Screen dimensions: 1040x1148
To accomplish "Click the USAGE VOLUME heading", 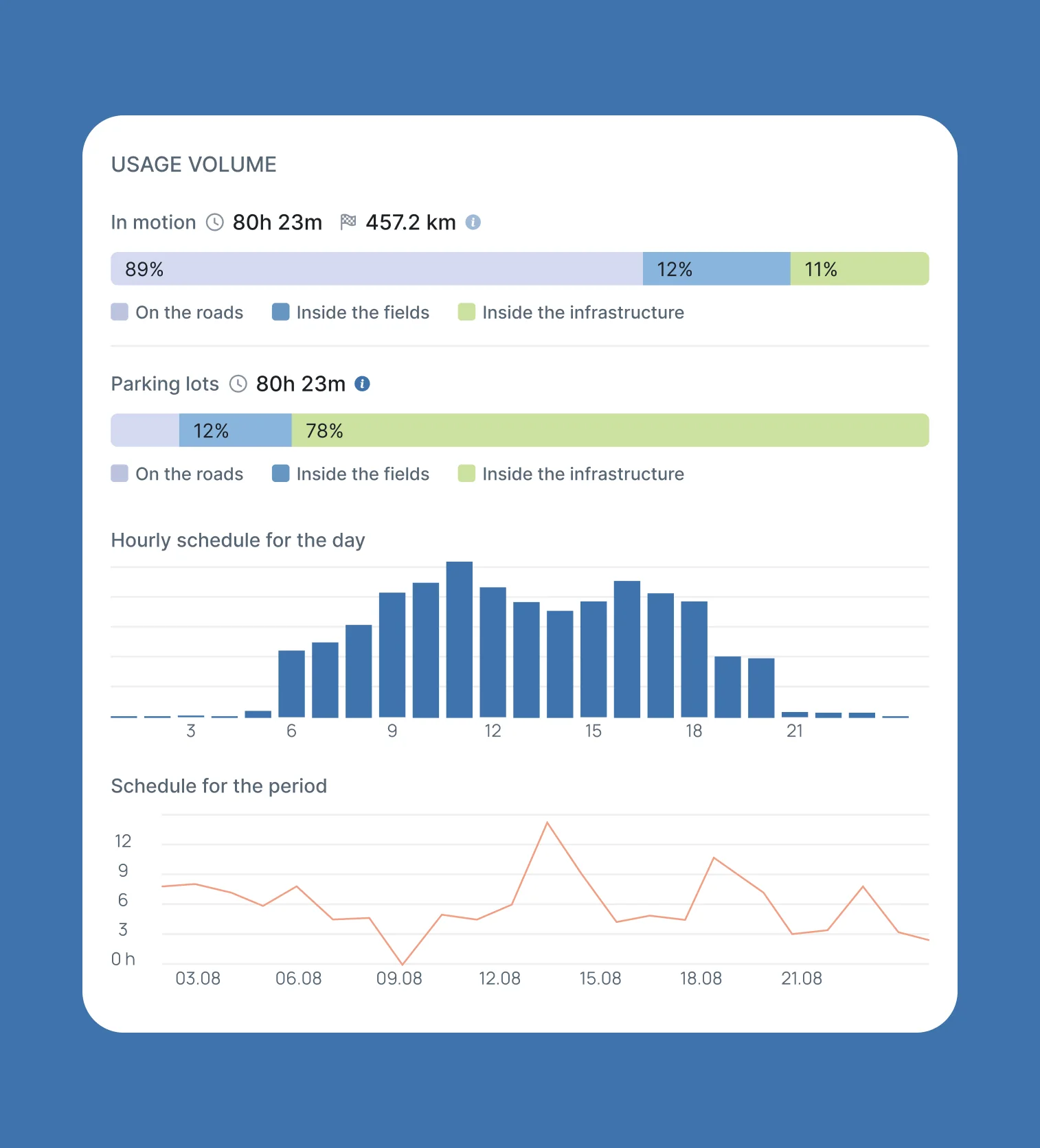I will [x=194, y=165].
